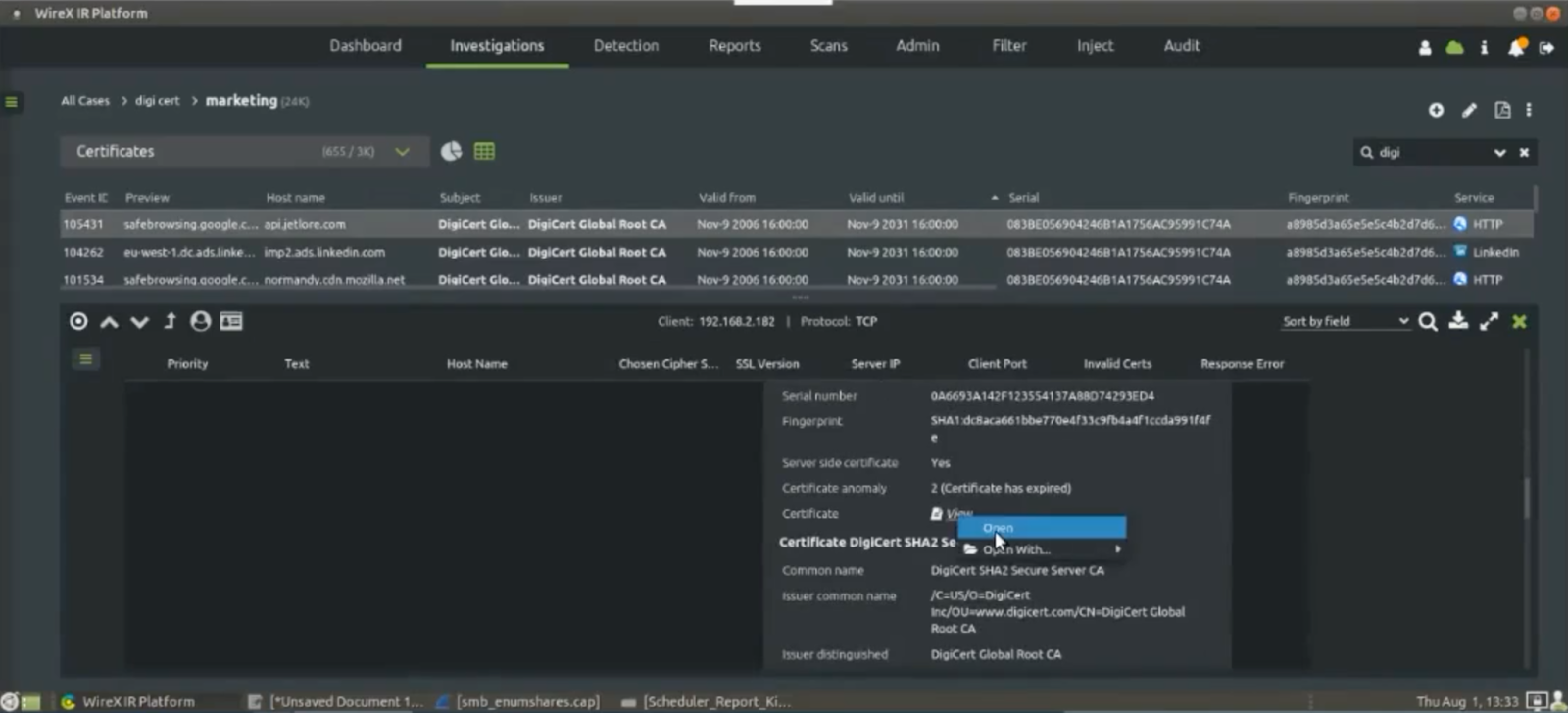Click the edit pencil icon
This screenshot has height=713, width=1568.
tap(1469, 110)
